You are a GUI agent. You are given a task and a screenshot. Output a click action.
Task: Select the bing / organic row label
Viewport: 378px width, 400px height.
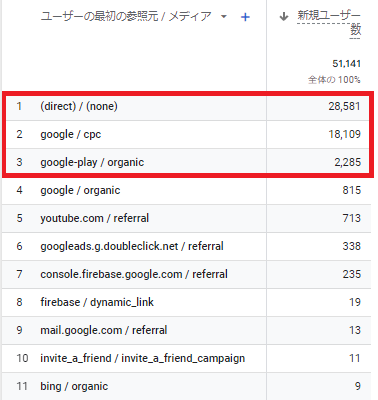(x=74, y=386)
